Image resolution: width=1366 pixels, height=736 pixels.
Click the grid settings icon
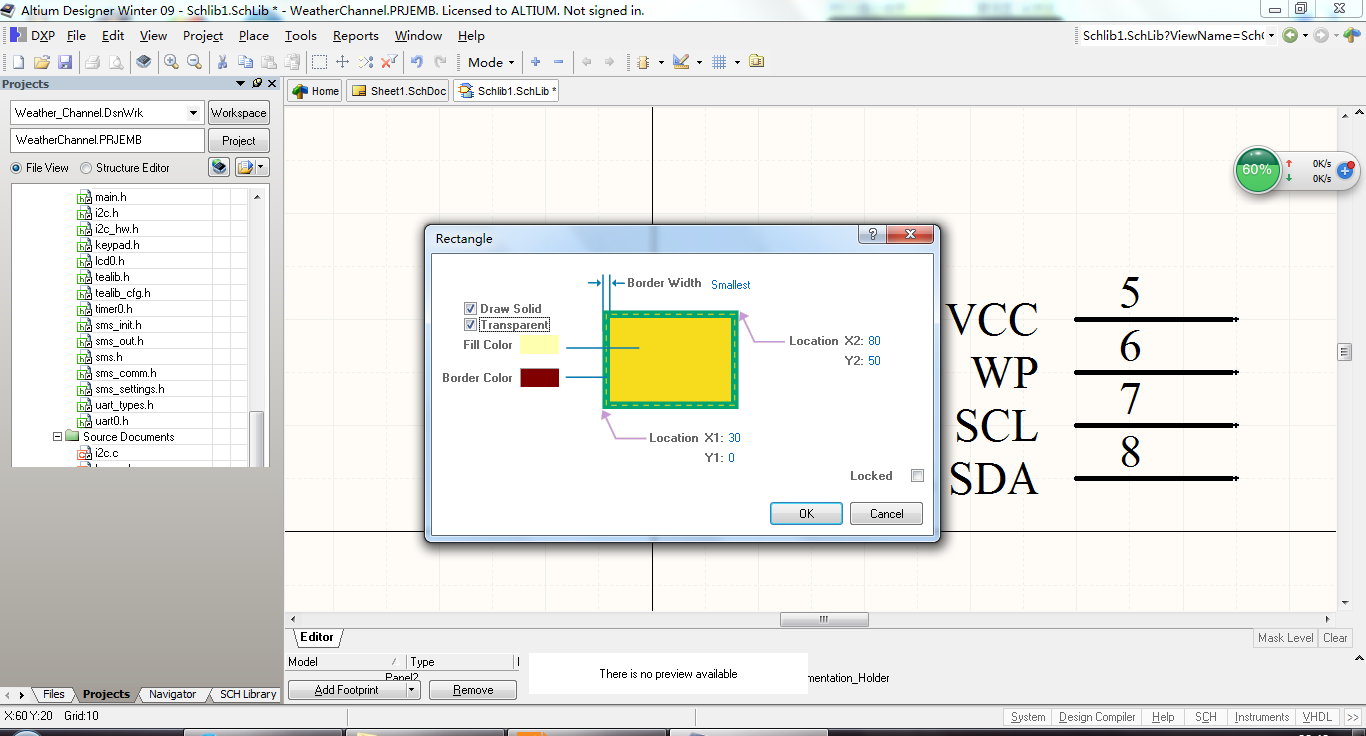point(719,62)
